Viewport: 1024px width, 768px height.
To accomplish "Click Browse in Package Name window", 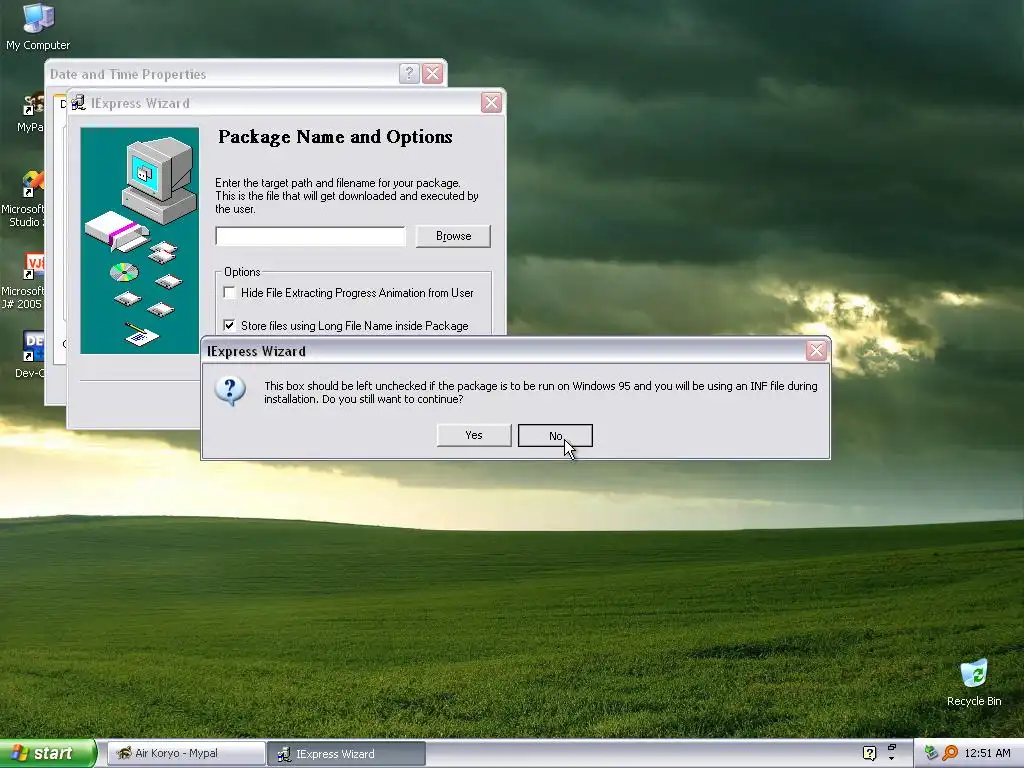I will (x=453, y=236).
